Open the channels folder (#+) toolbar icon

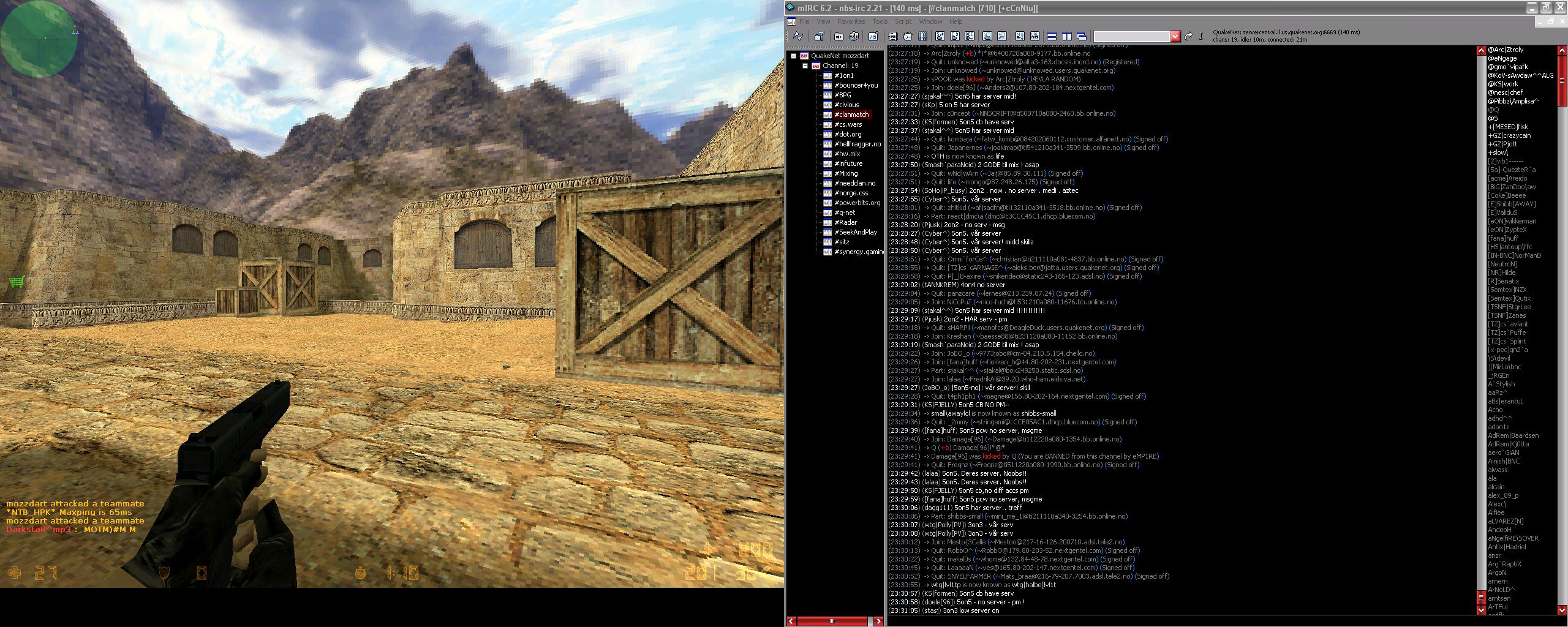click(x=839, y=36)
